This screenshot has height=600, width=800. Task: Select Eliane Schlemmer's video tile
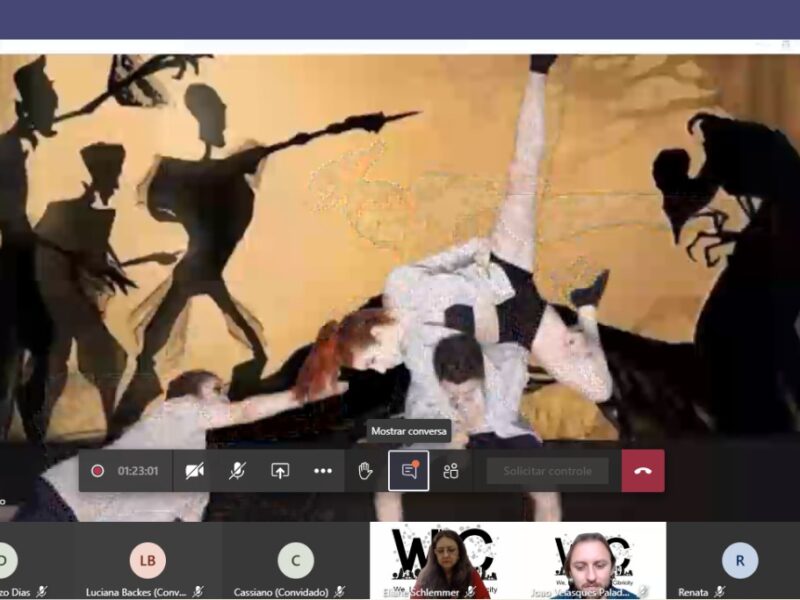tap(444, 560)
